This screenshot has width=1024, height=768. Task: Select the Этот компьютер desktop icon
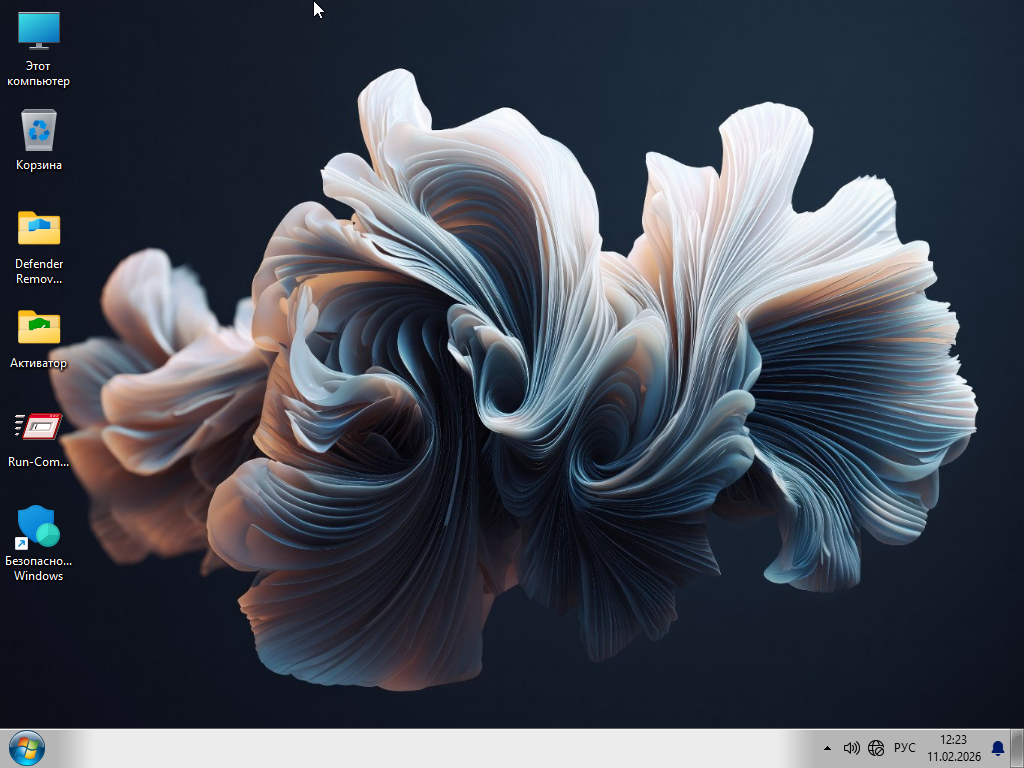[x=39, y=30]
